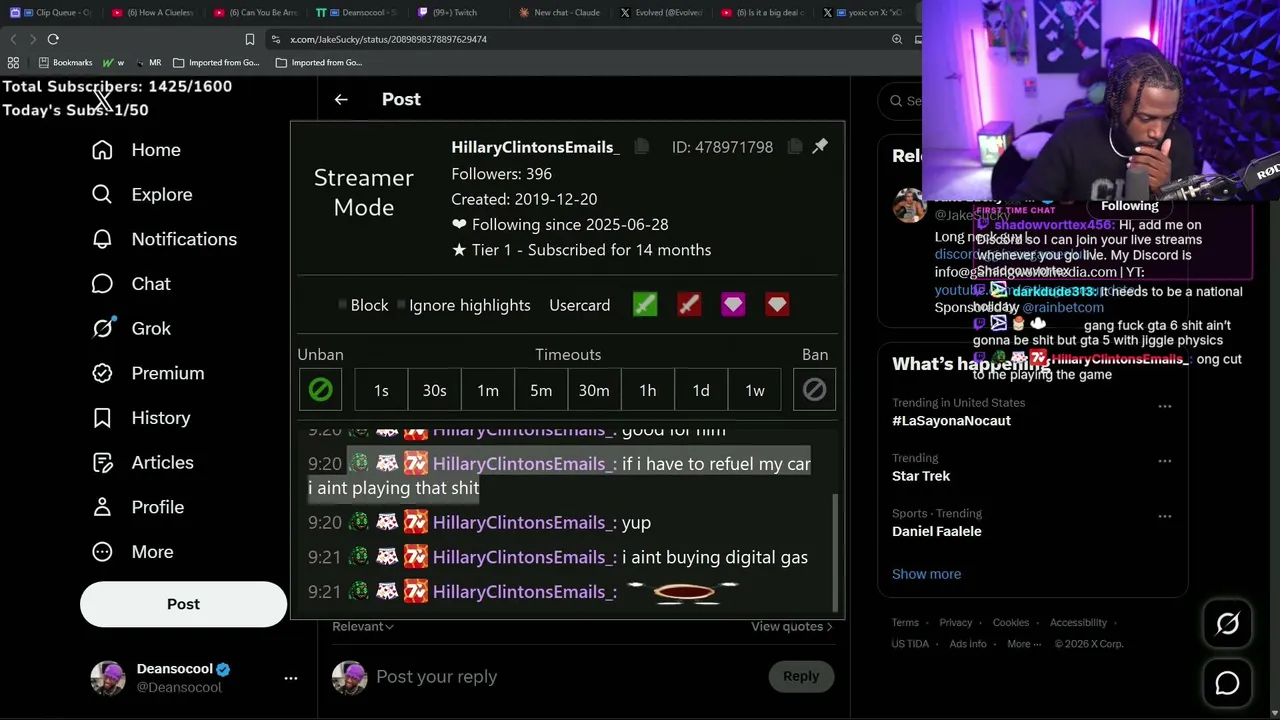Open Profile in the X sidebar
The width and height of the screenshot is (1280, 720).
[x=138, y=507]
